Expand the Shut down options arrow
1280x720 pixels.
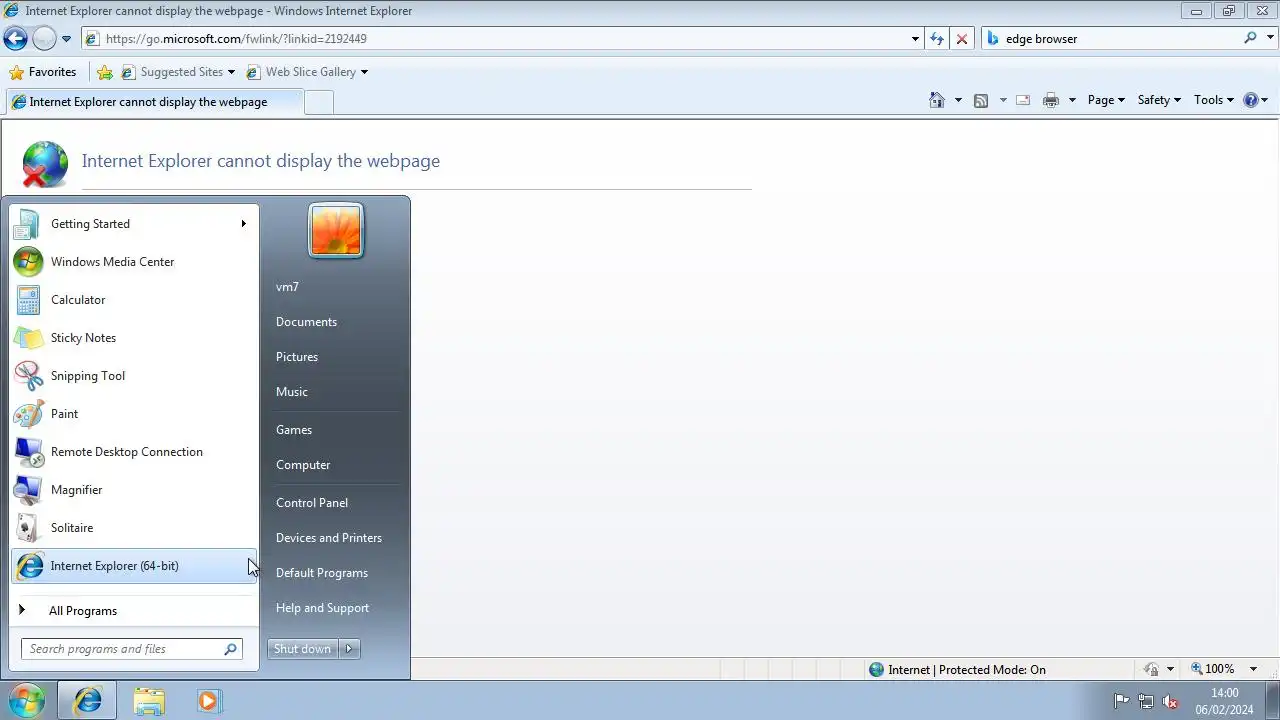click(x=349, y=649)
